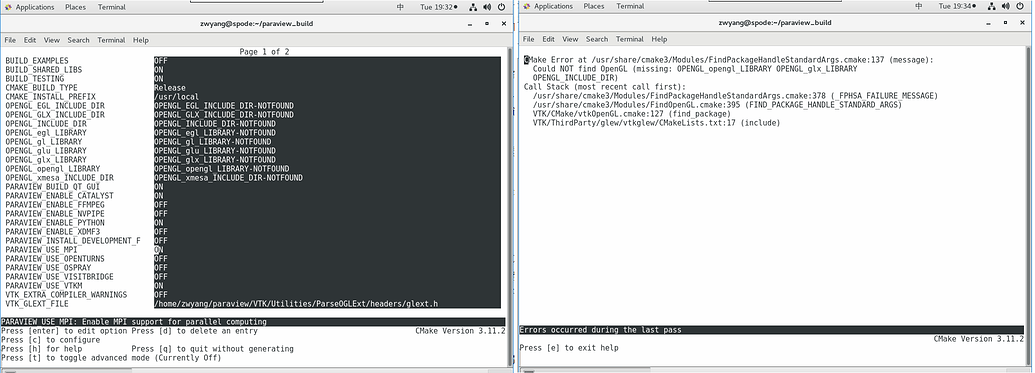
Task: Select the OPENGL_gl_LIBRARY option name
Action: (44, 142)
